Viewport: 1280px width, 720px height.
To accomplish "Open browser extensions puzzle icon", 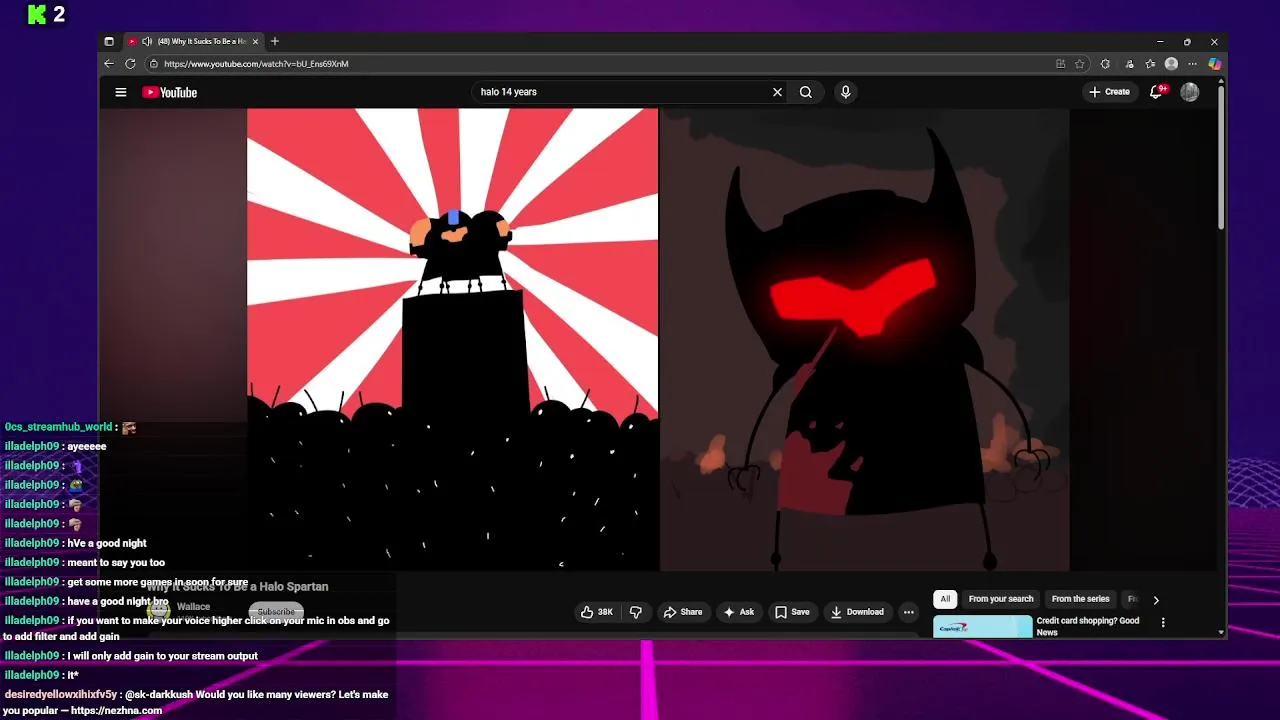I will point(1105,64).
